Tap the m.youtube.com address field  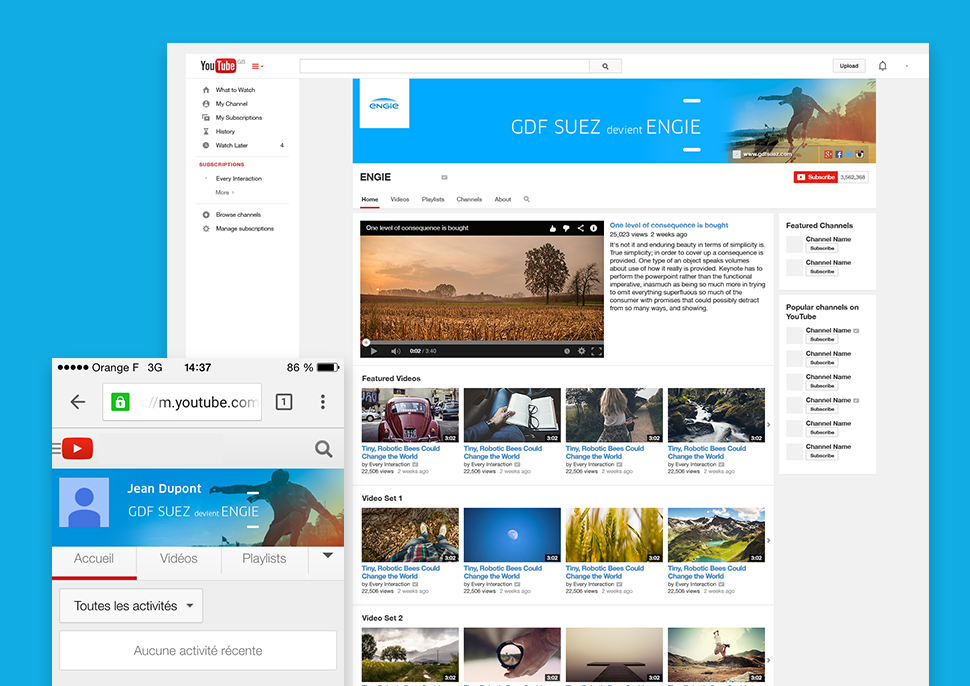coord(182,402)
